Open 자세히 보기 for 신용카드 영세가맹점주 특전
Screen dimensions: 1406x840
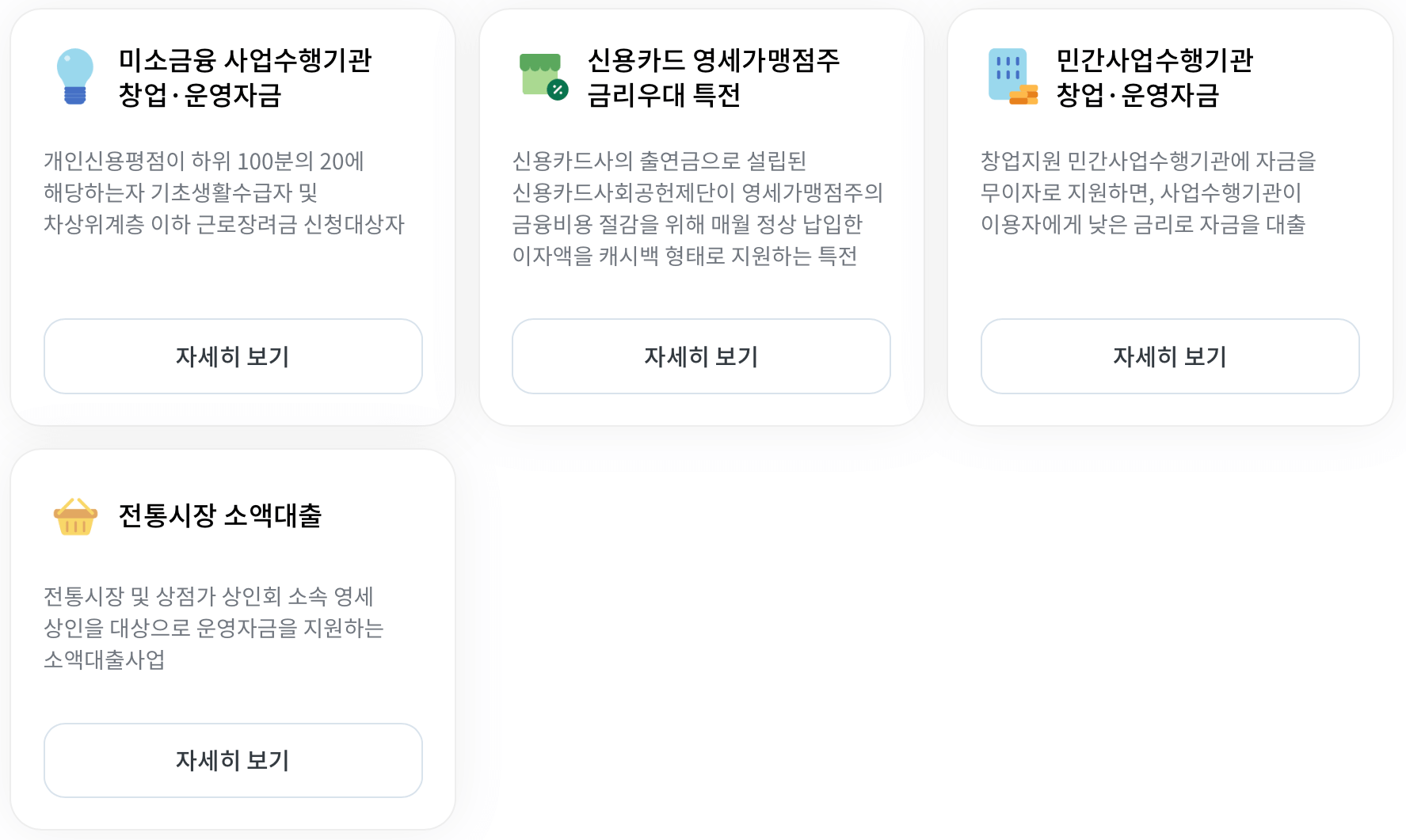click(700, 356)
